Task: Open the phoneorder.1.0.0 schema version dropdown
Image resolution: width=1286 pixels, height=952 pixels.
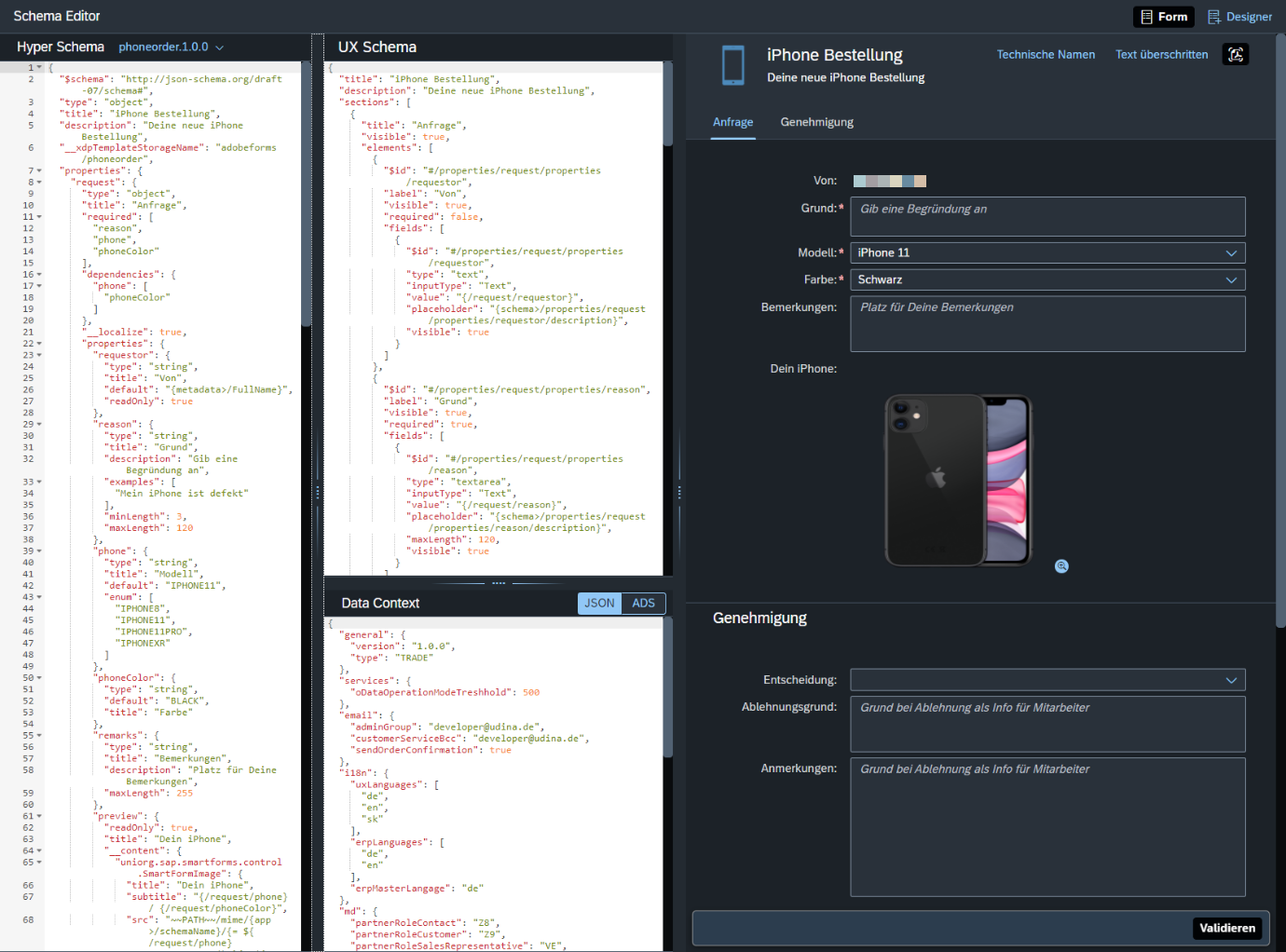Action: click(171, 47)
